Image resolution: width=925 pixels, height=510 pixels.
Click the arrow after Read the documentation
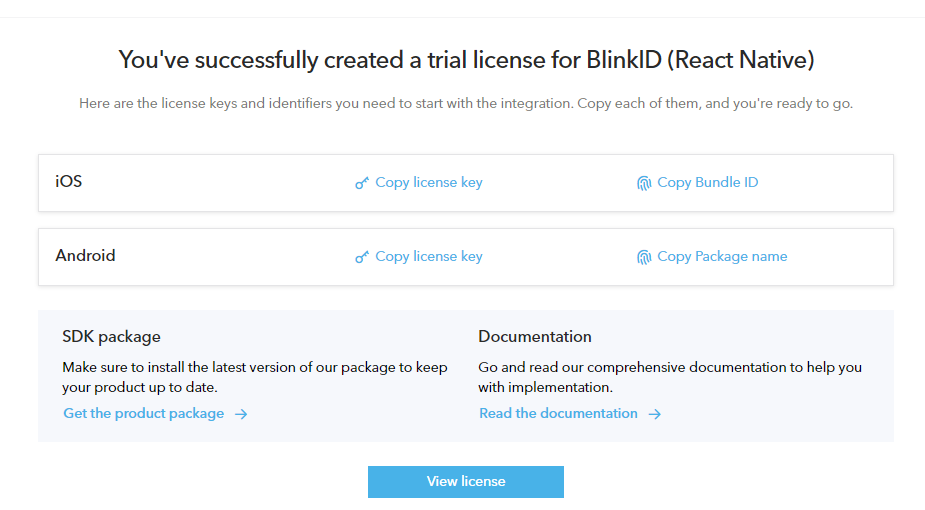click(x=654, y=414)
